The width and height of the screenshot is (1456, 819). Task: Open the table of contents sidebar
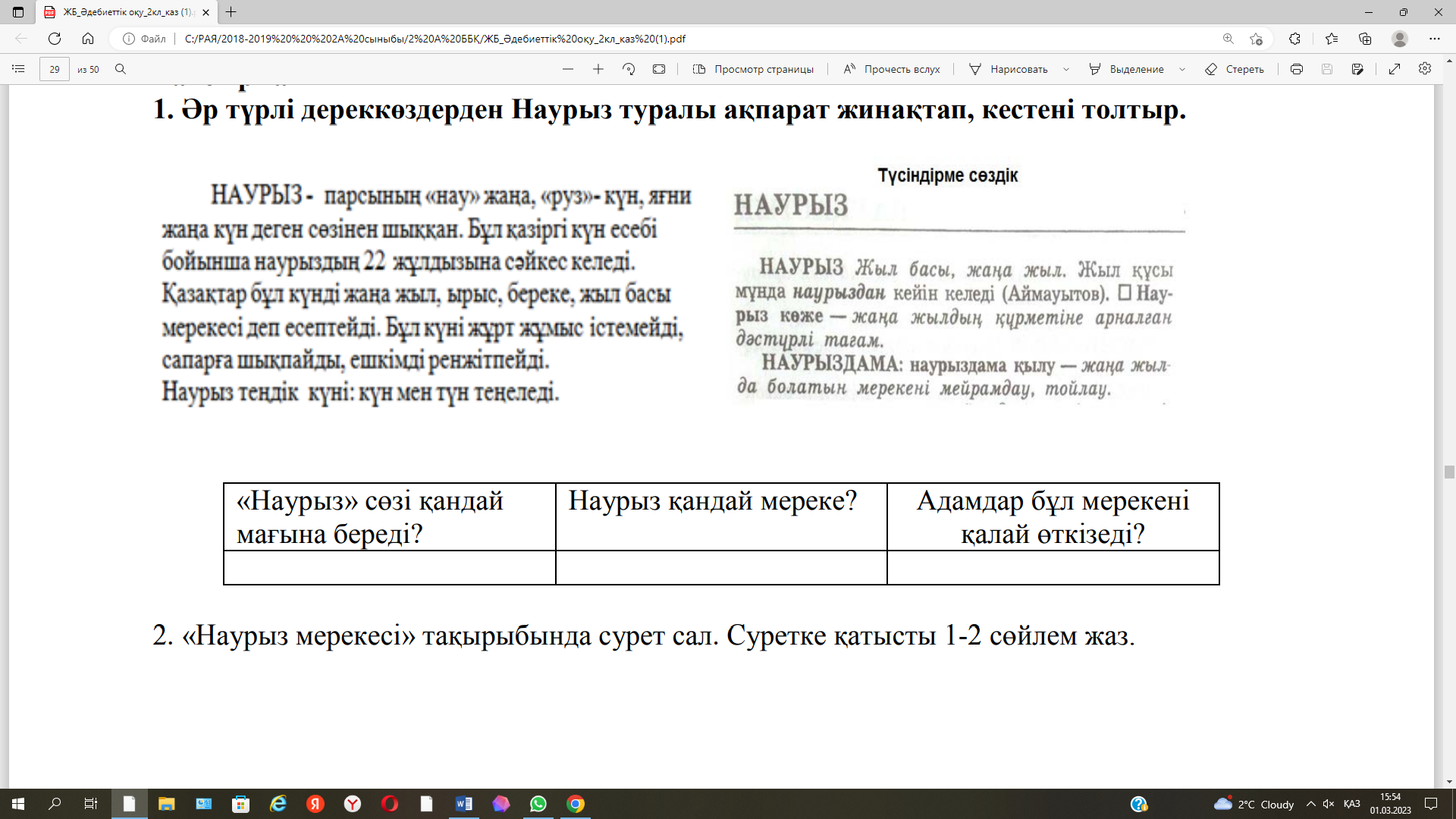(x=19, y=69)
